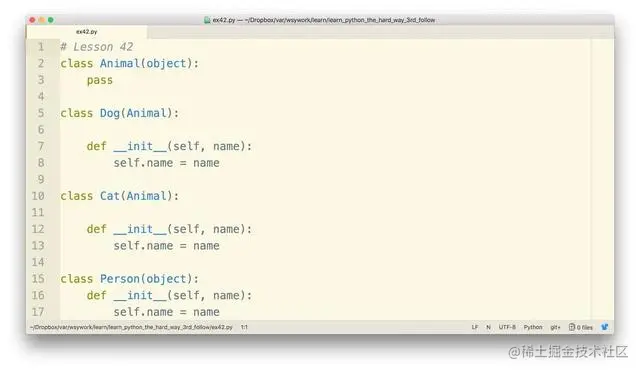Open the LF line ending selector
Screen dimensions: 640x371
pos(475,327)
